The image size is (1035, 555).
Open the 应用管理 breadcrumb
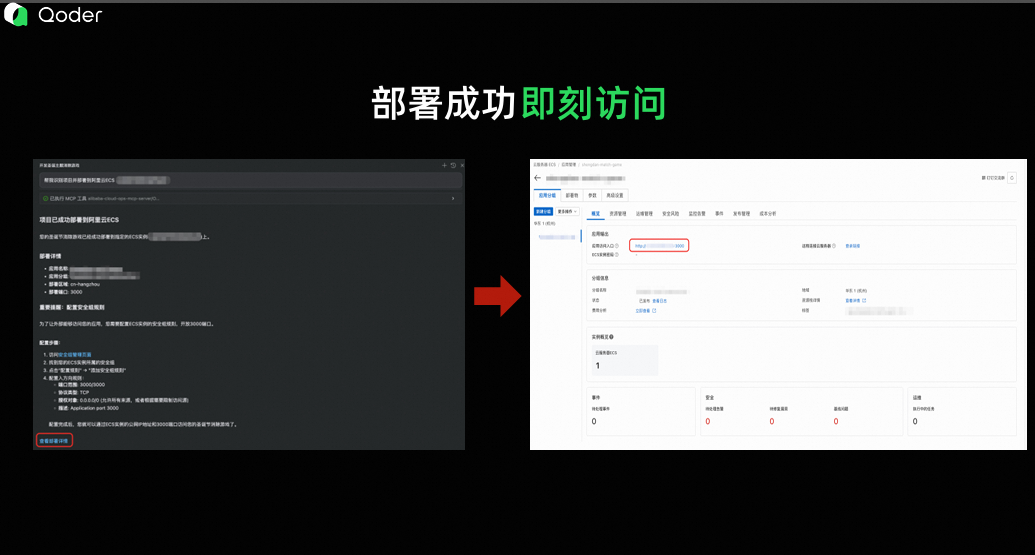click(568, 164)
